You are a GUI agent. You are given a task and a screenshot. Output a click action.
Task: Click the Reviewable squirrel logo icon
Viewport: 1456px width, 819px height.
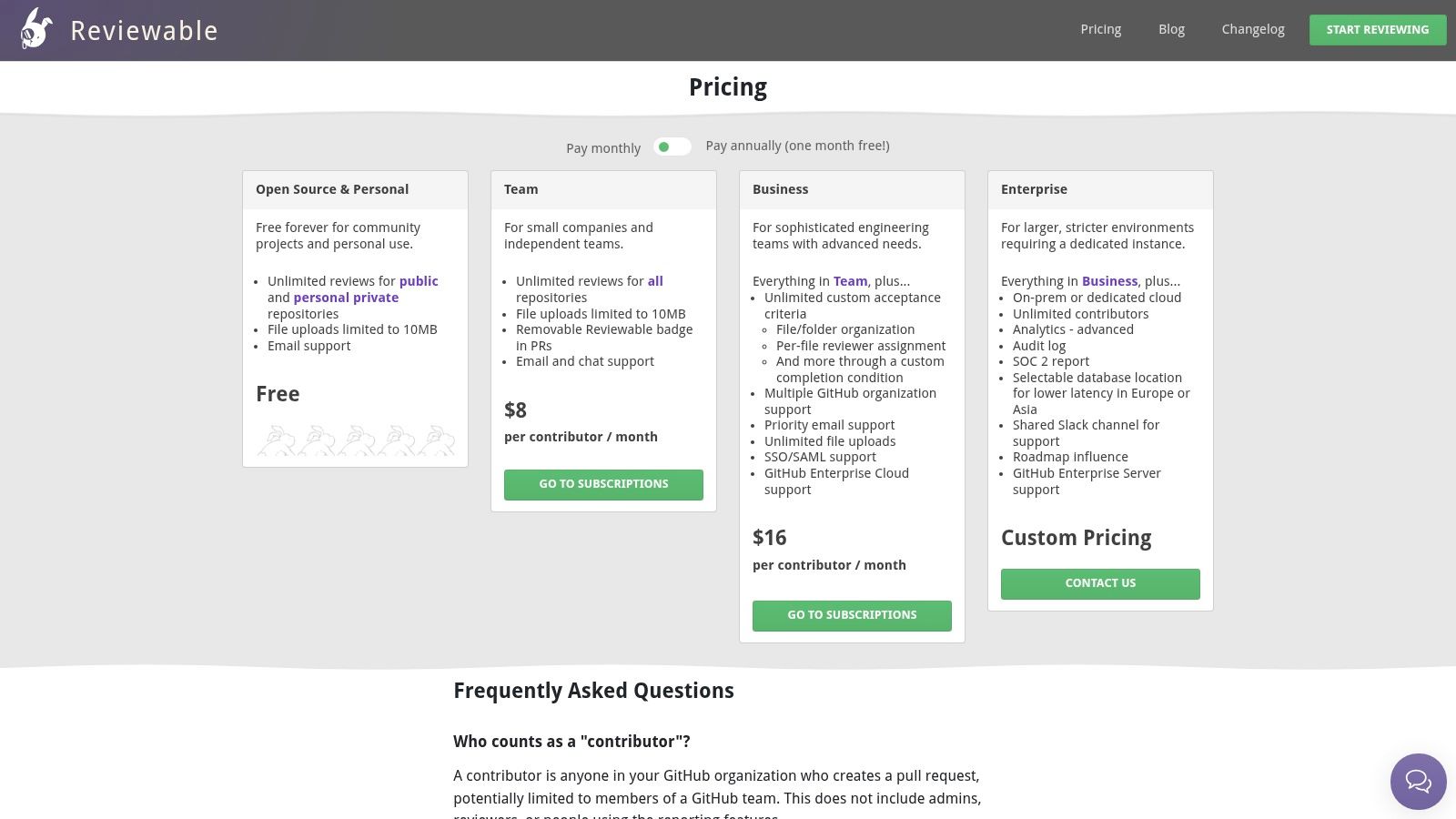pyautogui.click(x=36, y=29)
